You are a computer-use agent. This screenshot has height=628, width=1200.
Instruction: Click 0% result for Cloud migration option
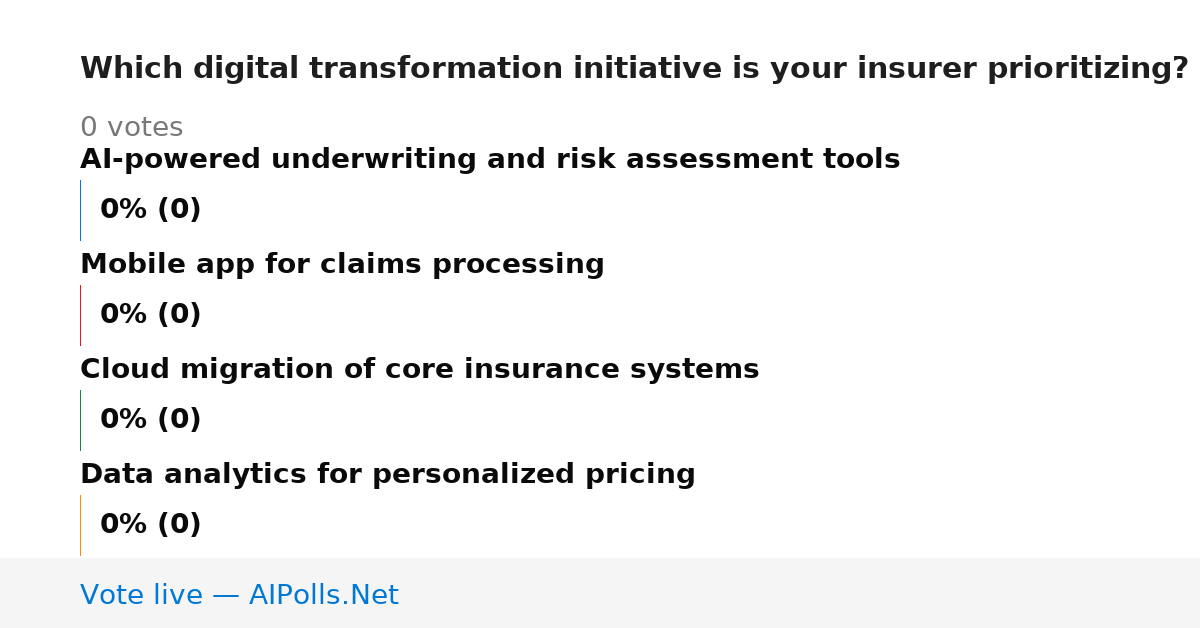point(124,420)
